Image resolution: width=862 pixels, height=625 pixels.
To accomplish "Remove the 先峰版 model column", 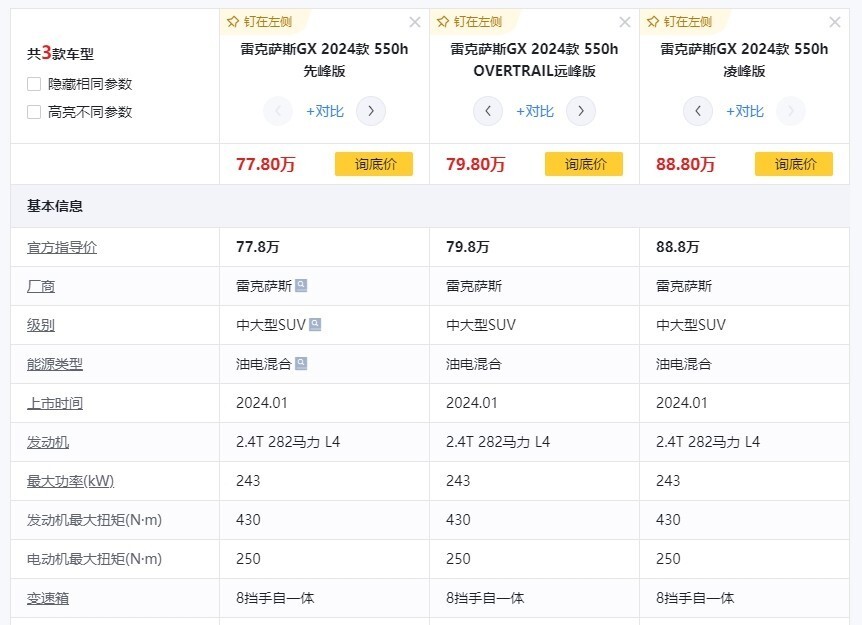I will pyautogui.click(x=415, y=22).
